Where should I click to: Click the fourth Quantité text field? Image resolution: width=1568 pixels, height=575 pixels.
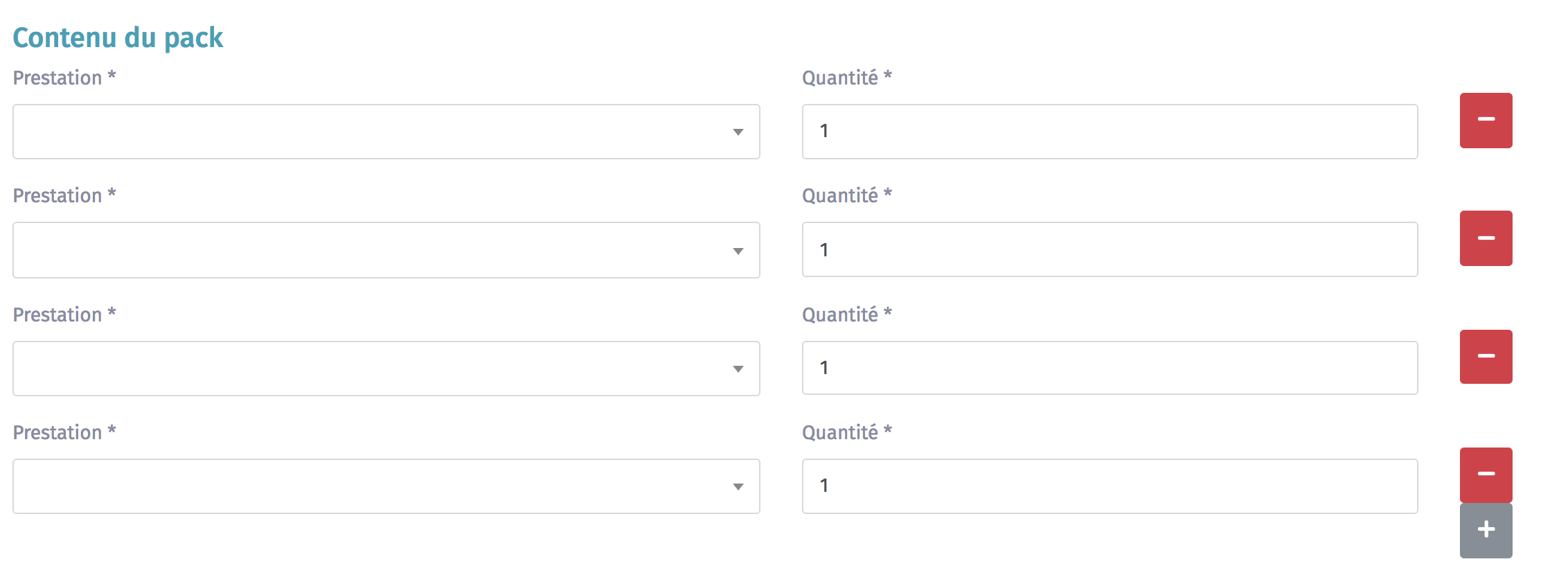(x=1110, y=486)
